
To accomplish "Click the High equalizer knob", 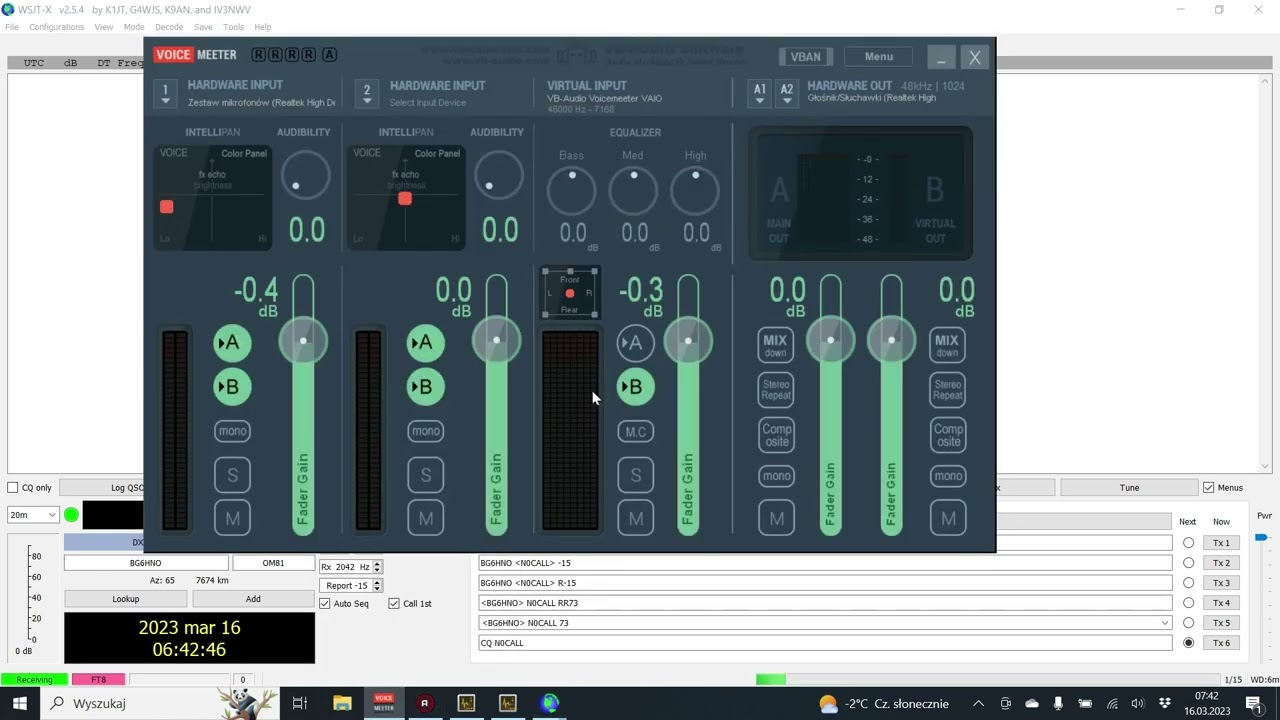I will click(x=696, y=190).
